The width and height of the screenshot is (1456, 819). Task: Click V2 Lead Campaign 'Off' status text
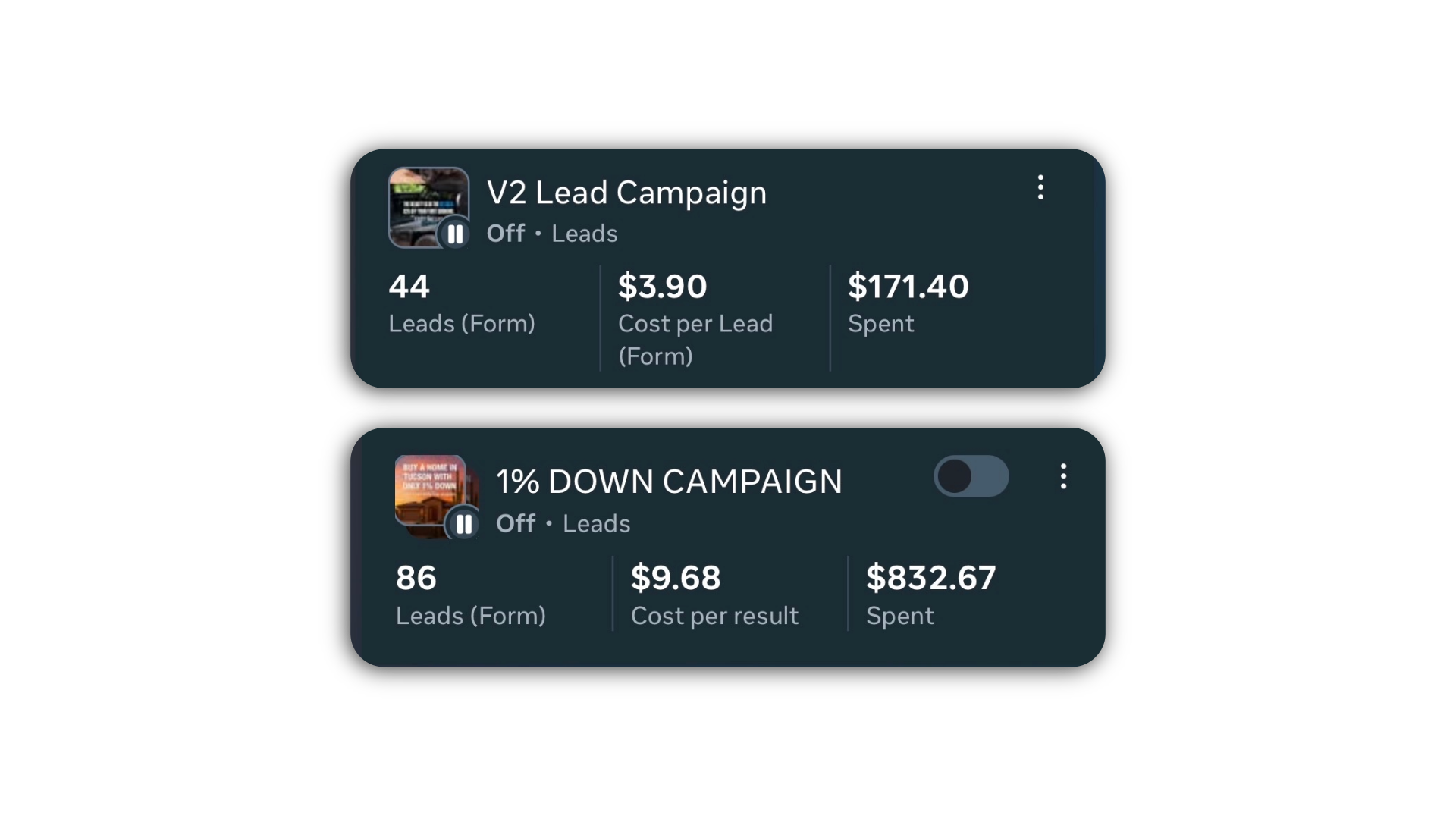[505, 234]
